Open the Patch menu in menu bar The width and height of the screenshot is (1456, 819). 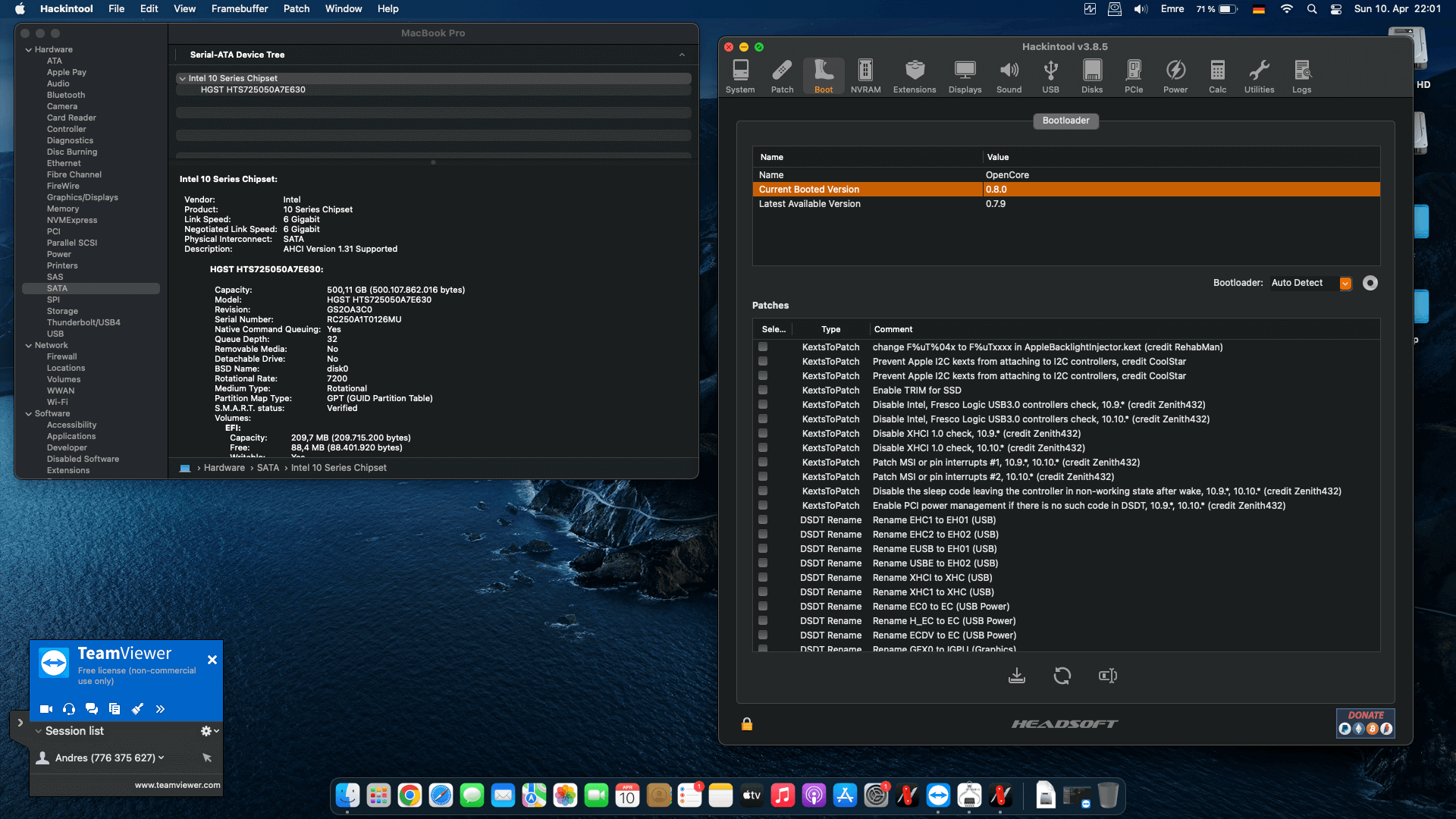click(297, 8)
